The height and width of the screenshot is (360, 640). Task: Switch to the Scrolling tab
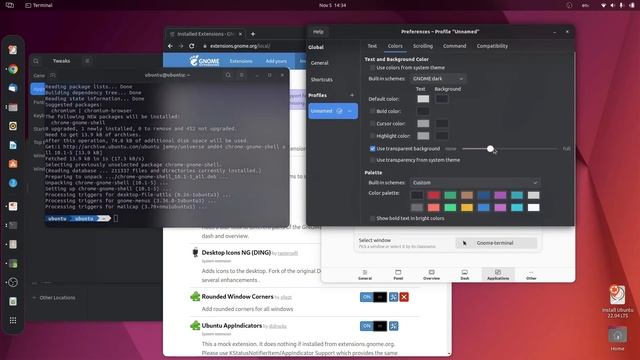click(422, 46)
